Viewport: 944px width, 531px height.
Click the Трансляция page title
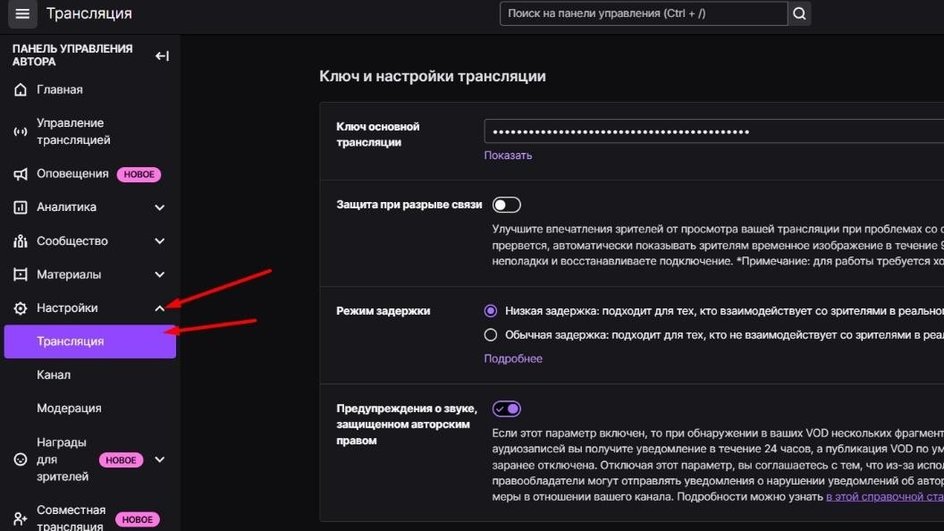[89, 13]
